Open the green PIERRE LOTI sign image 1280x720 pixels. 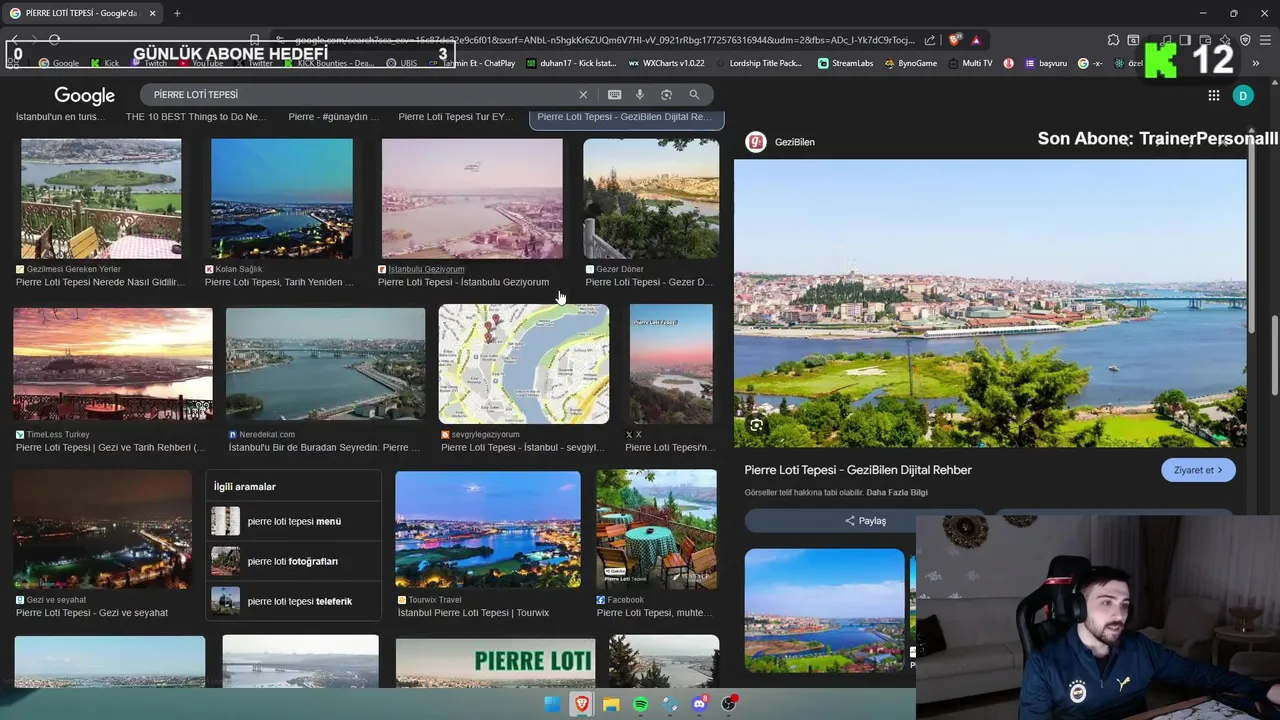click(495, 661)
